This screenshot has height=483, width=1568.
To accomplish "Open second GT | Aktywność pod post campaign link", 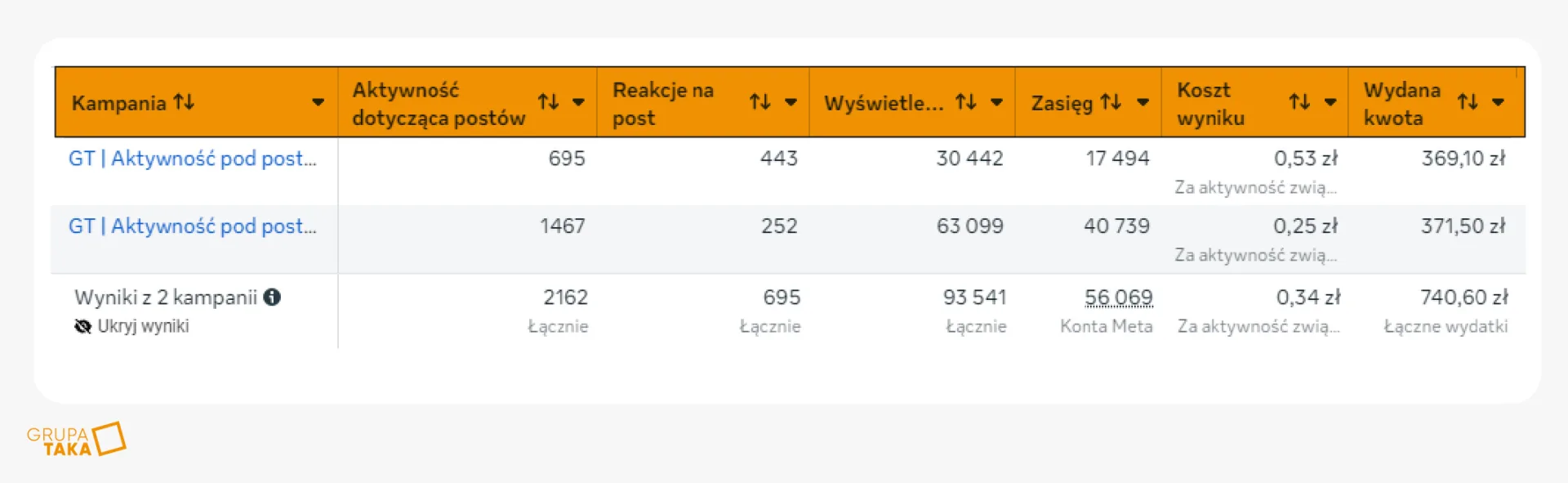I will (192, 226).
